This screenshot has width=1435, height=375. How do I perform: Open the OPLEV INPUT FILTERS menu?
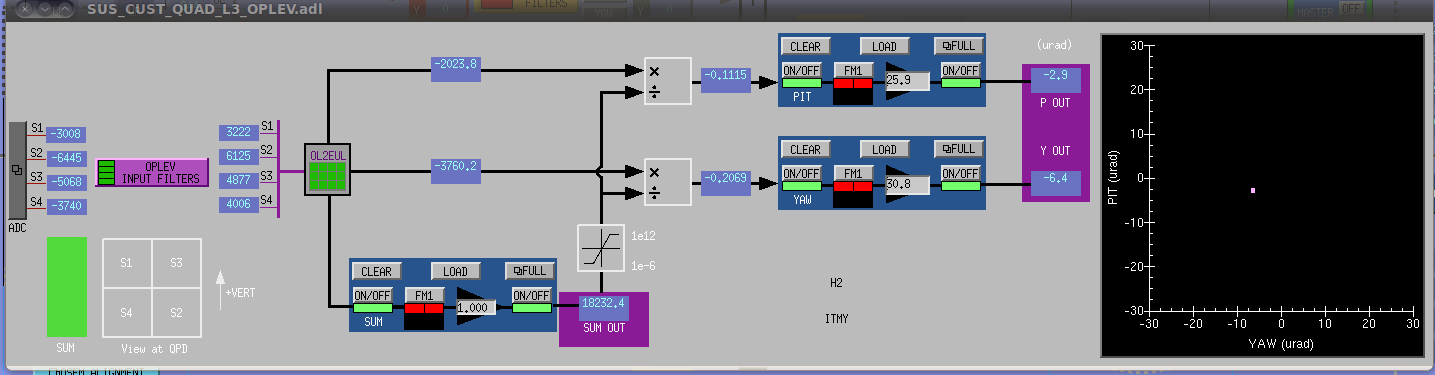(153, 172)
